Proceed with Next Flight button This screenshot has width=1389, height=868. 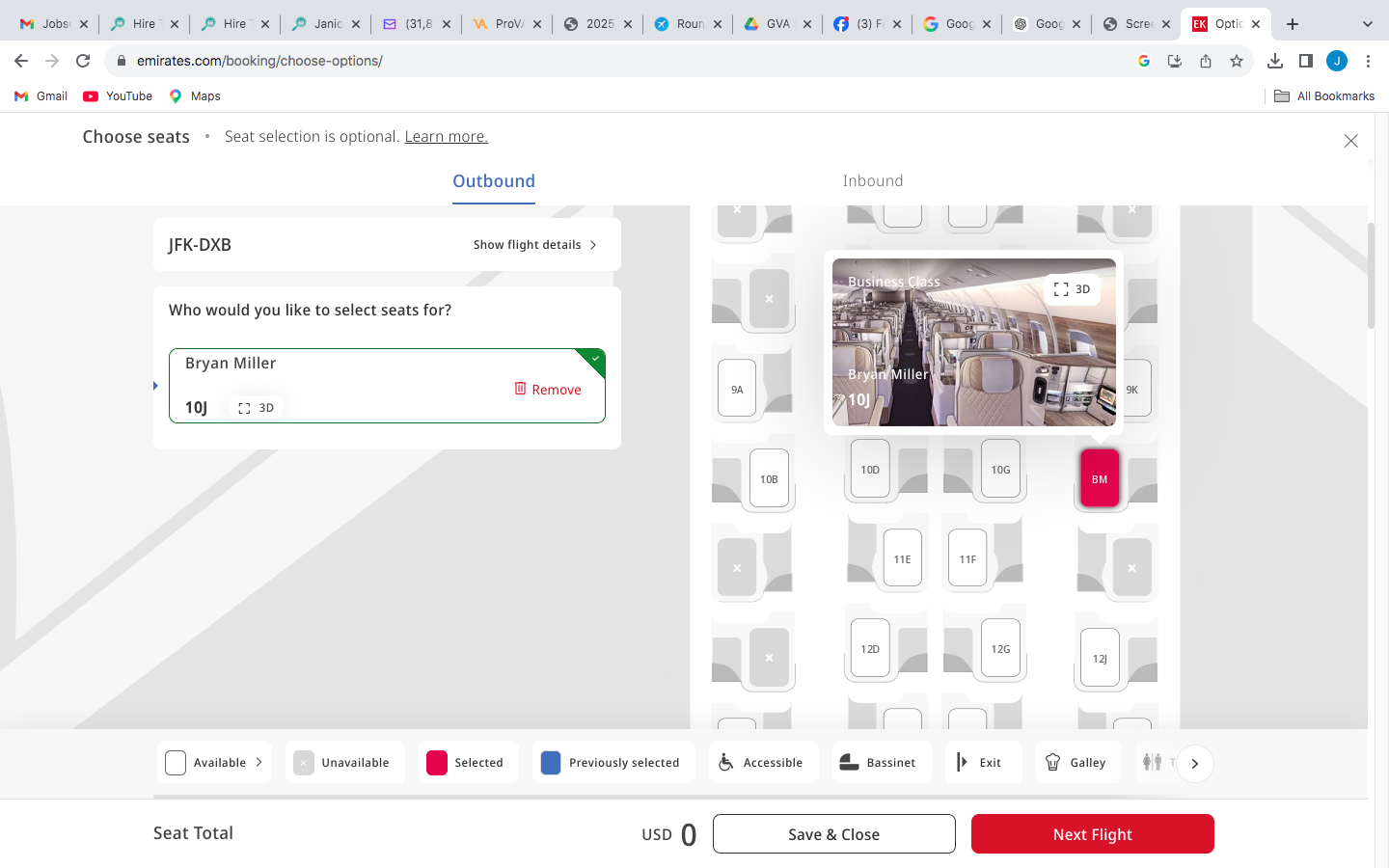point(1093,834)
